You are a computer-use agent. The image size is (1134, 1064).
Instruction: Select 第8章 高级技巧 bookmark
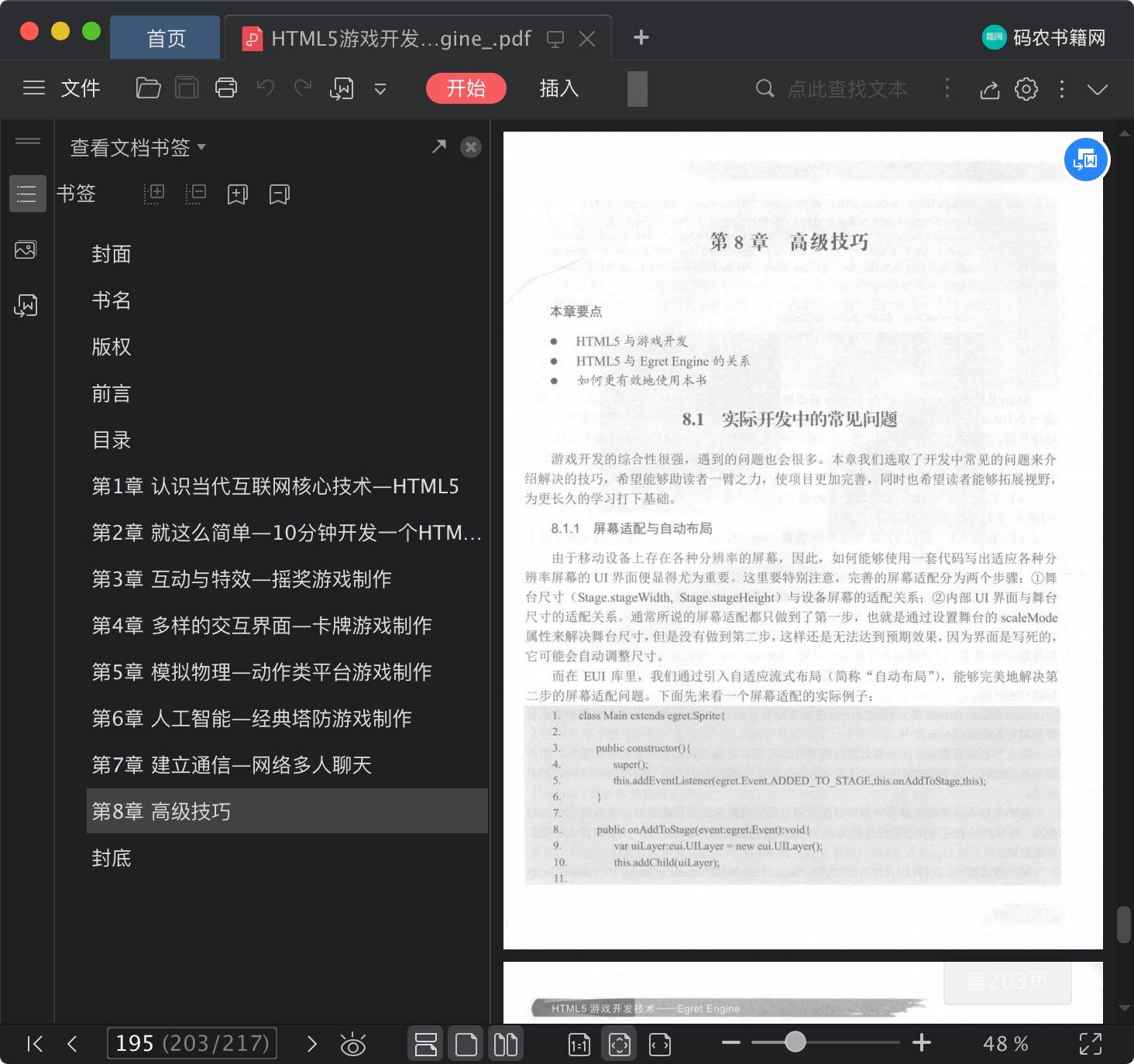pos(287,812)
